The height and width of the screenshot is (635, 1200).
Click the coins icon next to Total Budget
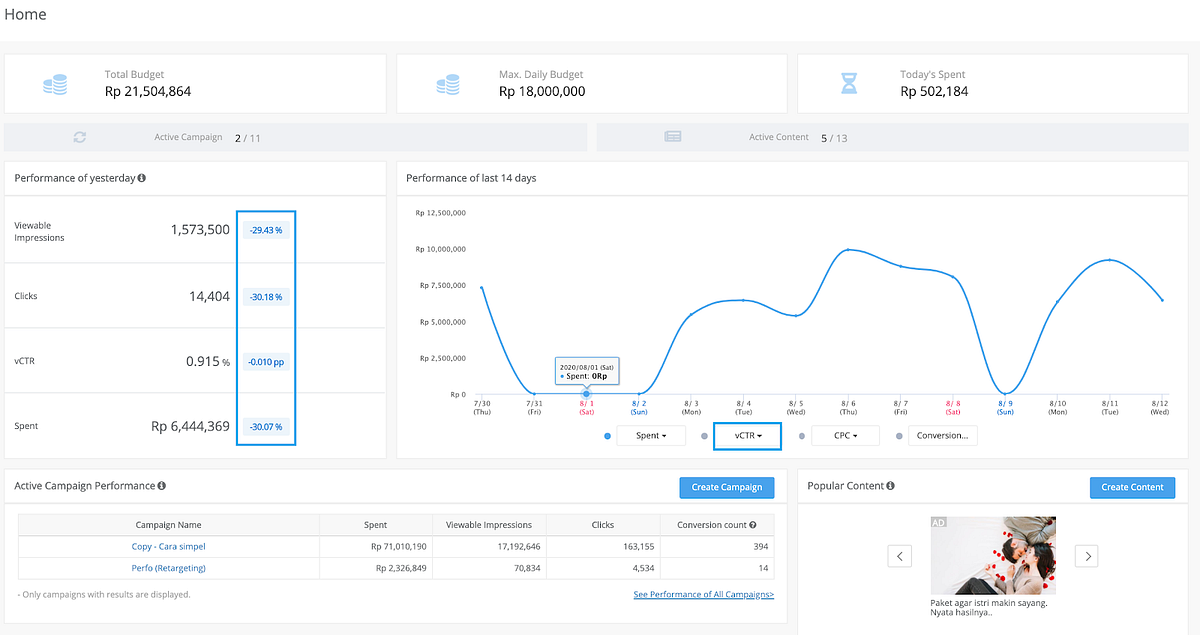(55, 85)
